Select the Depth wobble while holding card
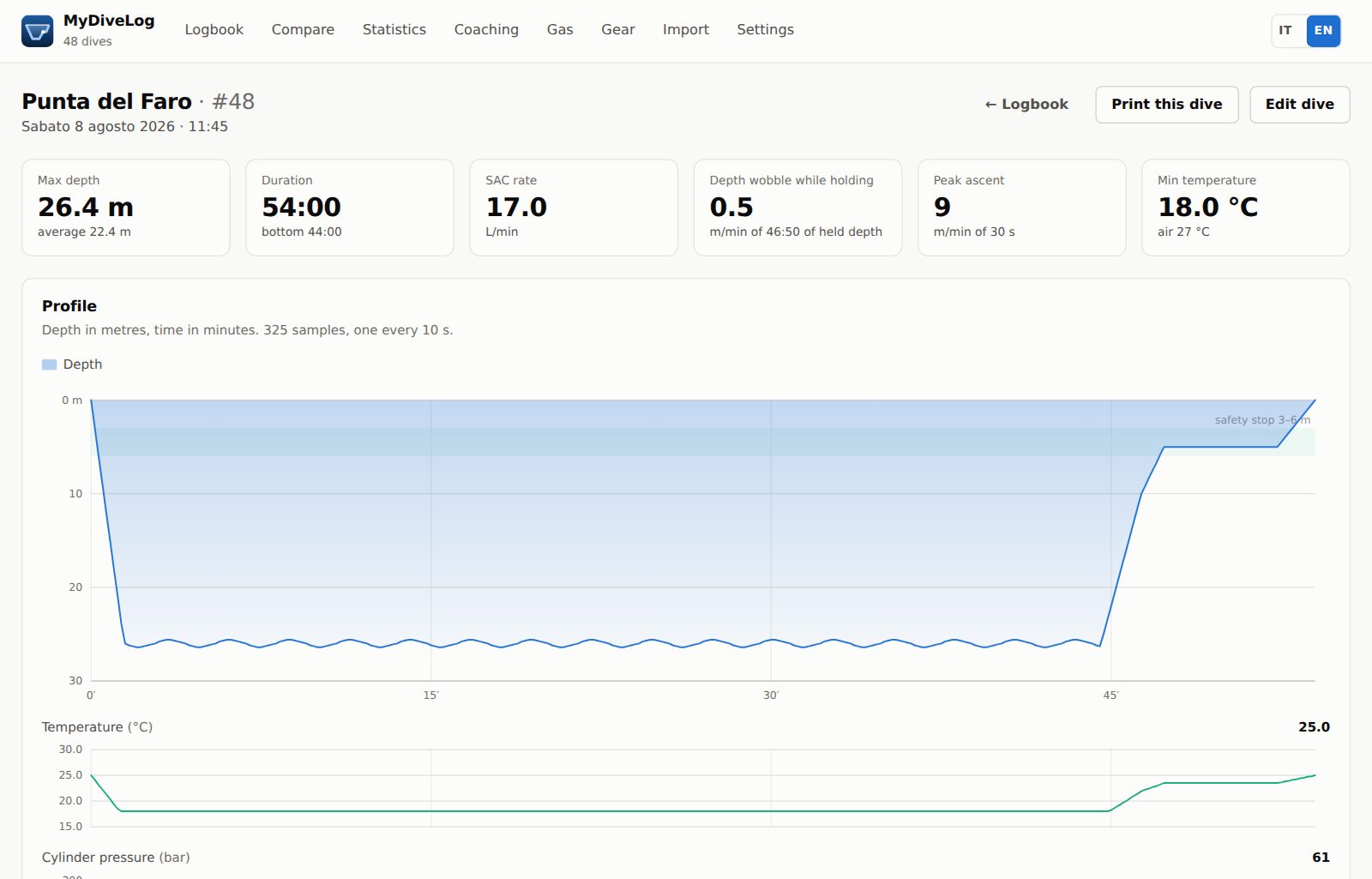Image resolution: width=1372 pixels, height=879 pixels. click(x=797, y=208)
